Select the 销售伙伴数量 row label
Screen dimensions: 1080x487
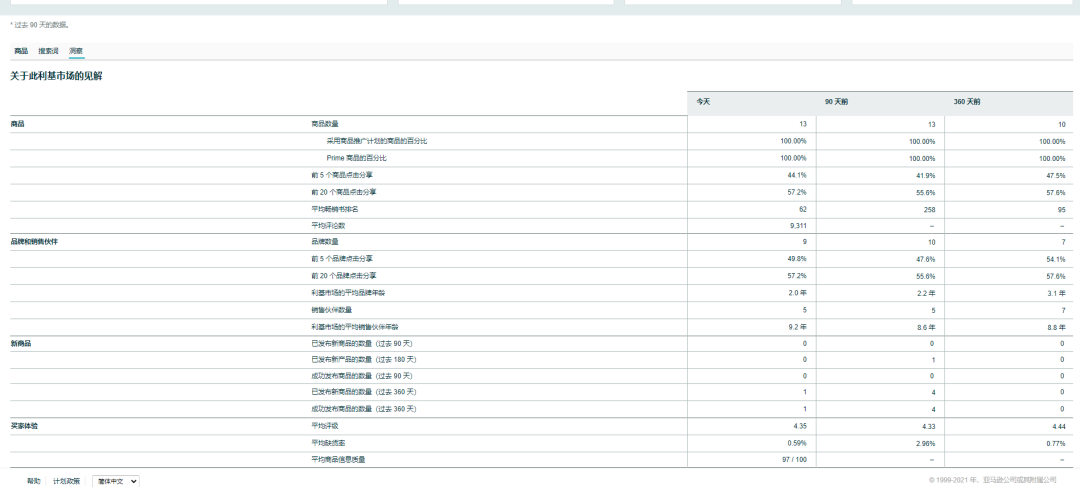[x=332, y=310]
